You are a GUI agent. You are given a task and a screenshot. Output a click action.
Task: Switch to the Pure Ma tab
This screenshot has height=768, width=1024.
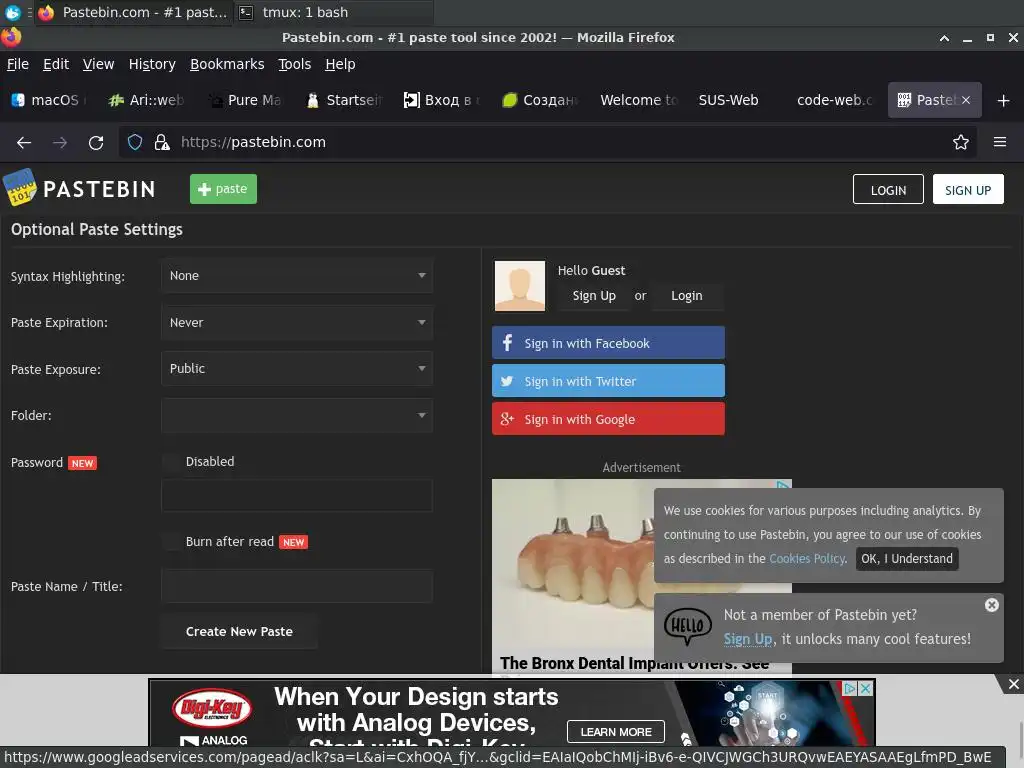click(x=247, y=101)
